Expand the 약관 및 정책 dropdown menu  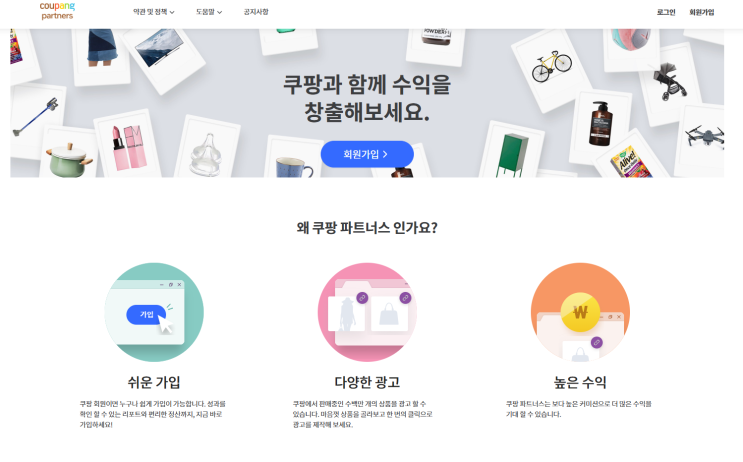coord(154,12)
